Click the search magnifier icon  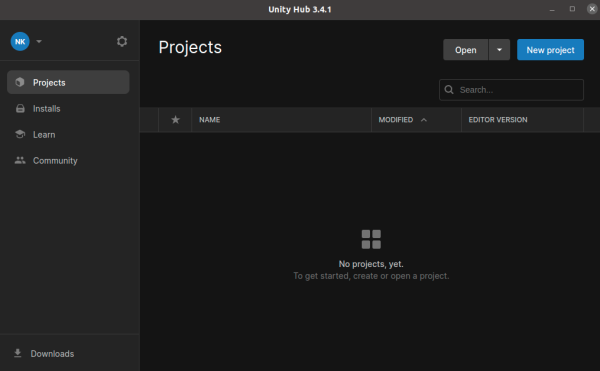449,90
